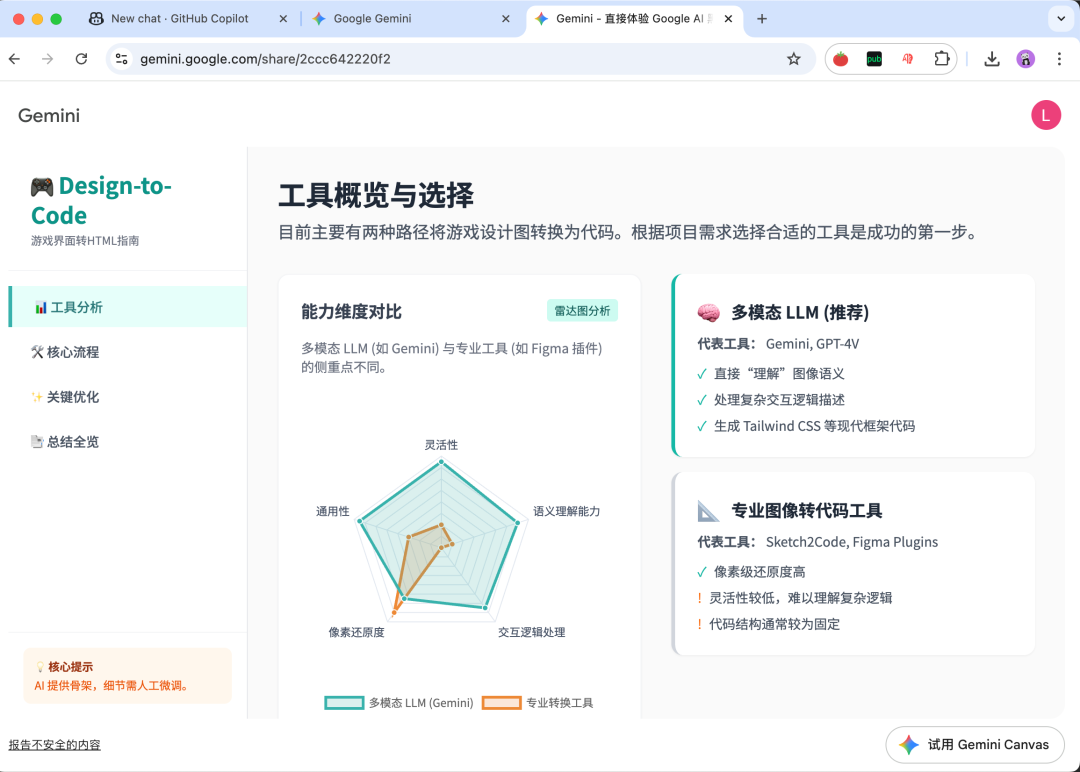Bookmark this page with the star icon
The height and width of the screenshot is (772, 1080).
point(793,59)
